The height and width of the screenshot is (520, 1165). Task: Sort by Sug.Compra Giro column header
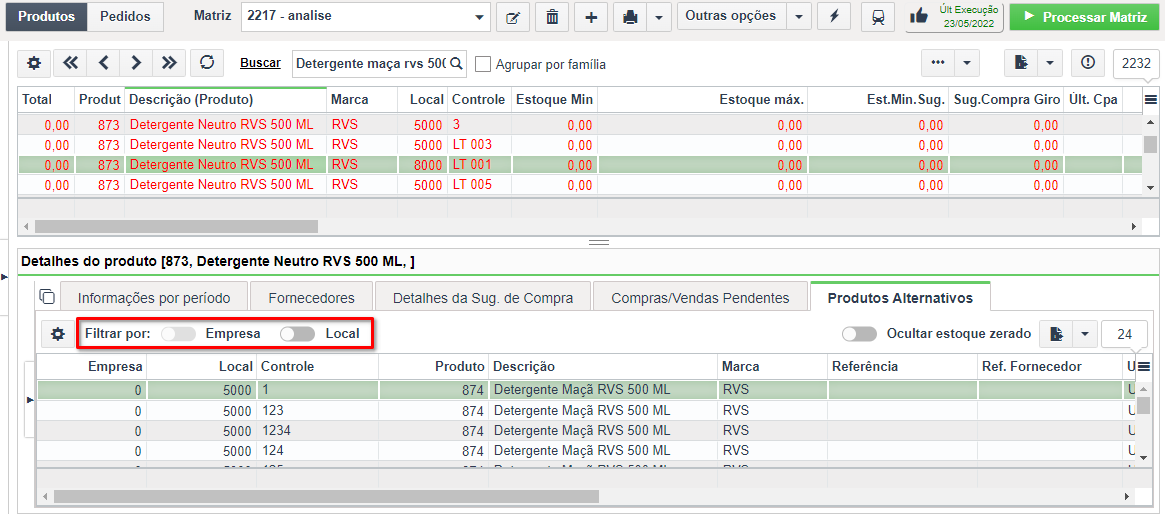coord(1005,100)
